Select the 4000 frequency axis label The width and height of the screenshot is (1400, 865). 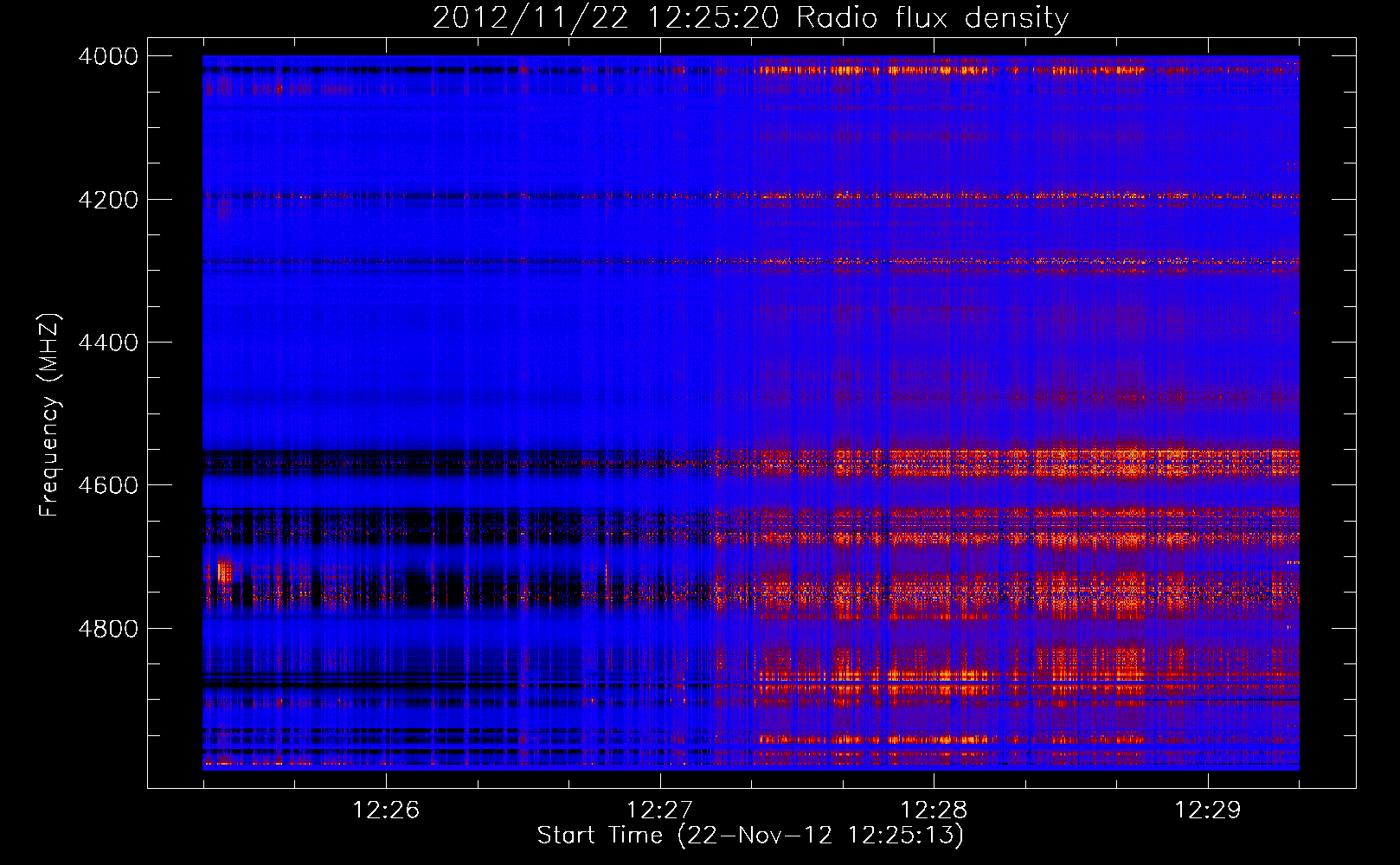click(108, 56)
